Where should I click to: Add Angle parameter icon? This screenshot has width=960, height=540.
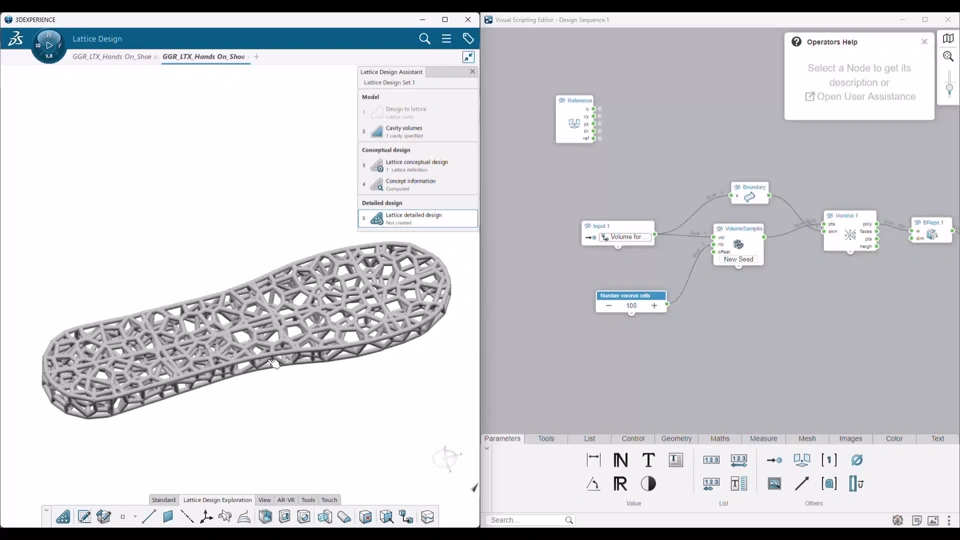pos(593,484)
